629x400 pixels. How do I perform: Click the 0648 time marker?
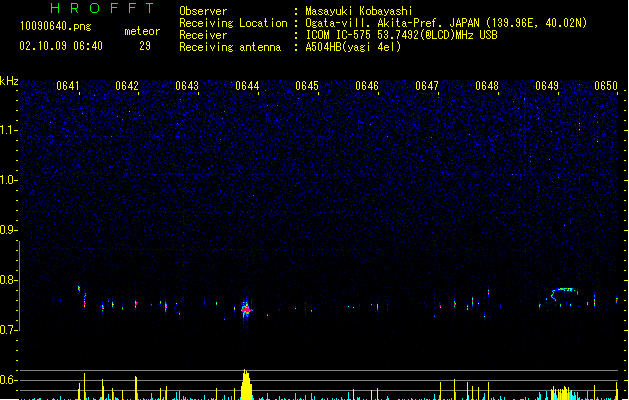(487, 86)
